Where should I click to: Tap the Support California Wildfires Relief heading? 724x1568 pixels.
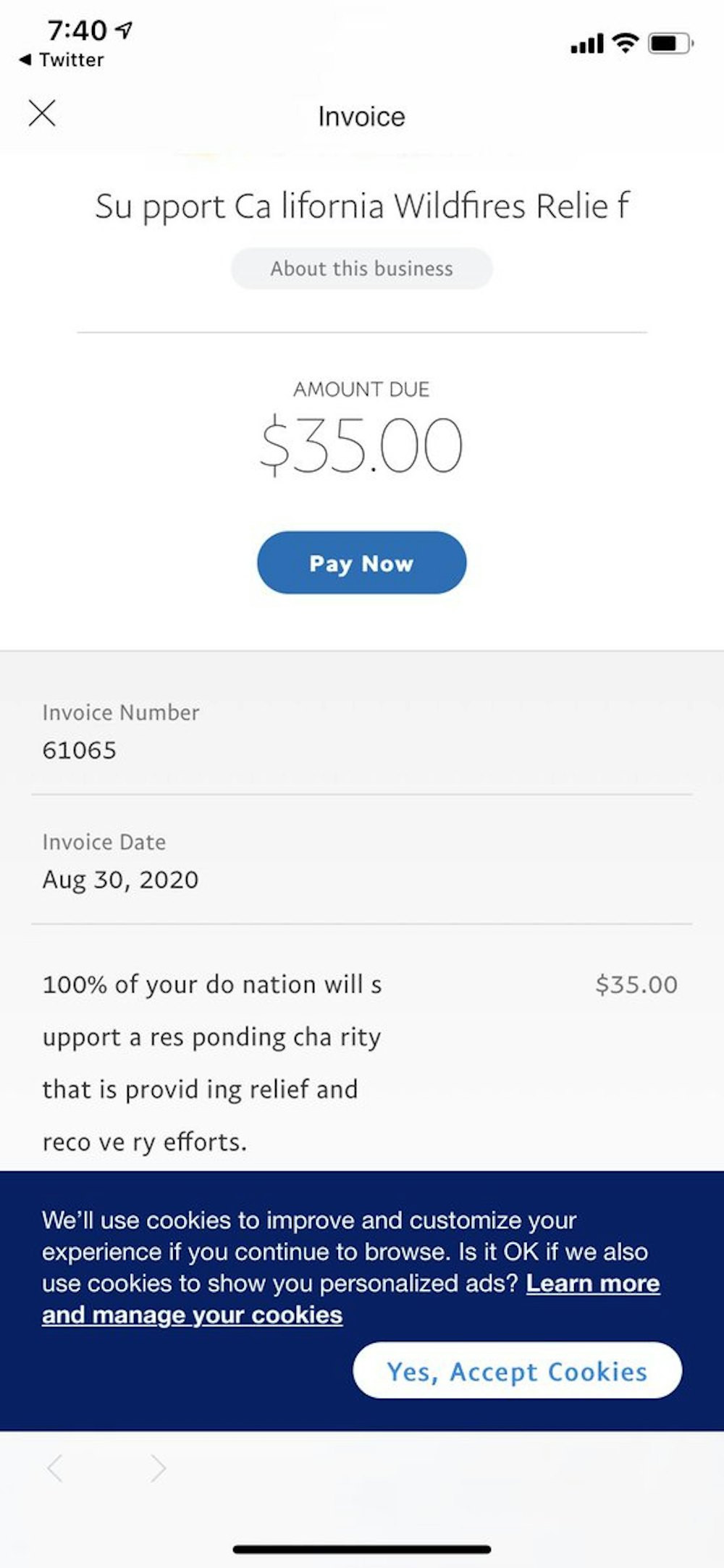(361, 206)
